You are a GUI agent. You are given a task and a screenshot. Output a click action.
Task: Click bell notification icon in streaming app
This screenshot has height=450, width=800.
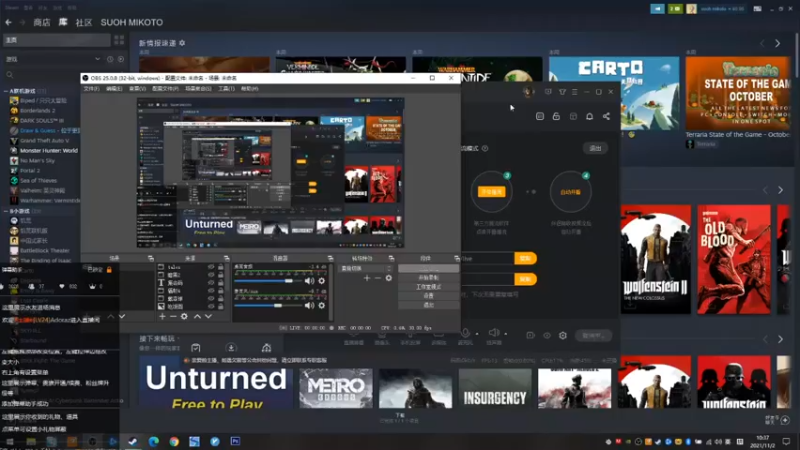click(x=589, y=116)
